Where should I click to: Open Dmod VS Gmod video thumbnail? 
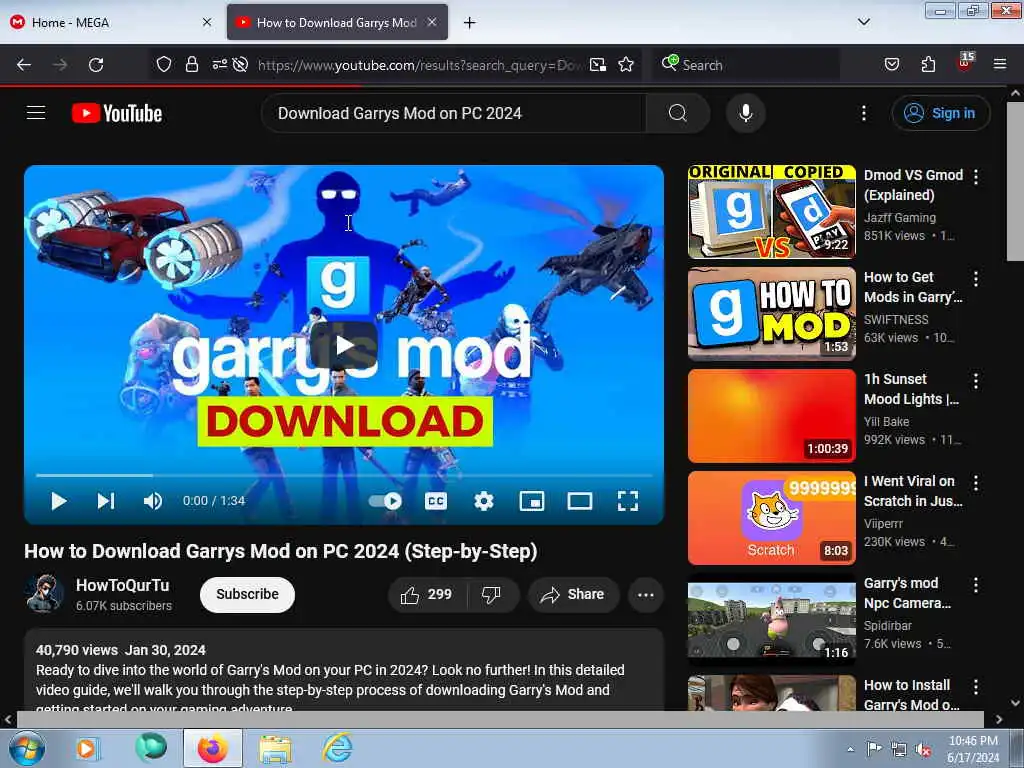coord(771,212)
